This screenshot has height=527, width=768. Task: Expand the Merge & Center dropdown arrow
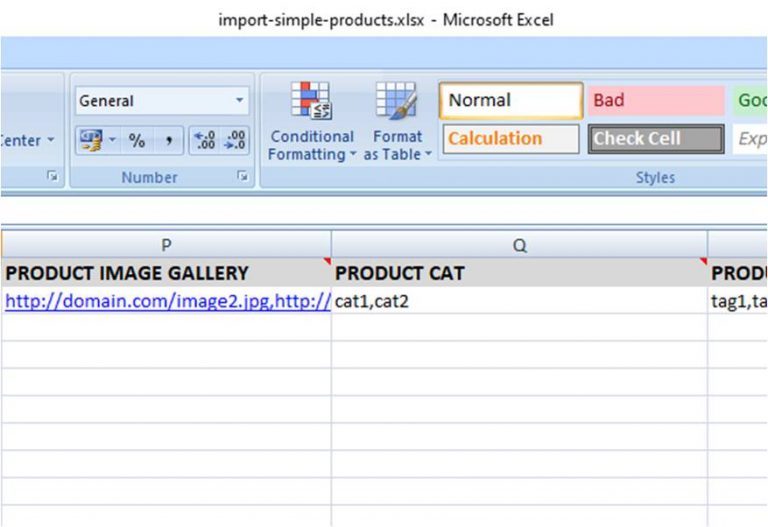pyautogui.click(x=51, y=140)
